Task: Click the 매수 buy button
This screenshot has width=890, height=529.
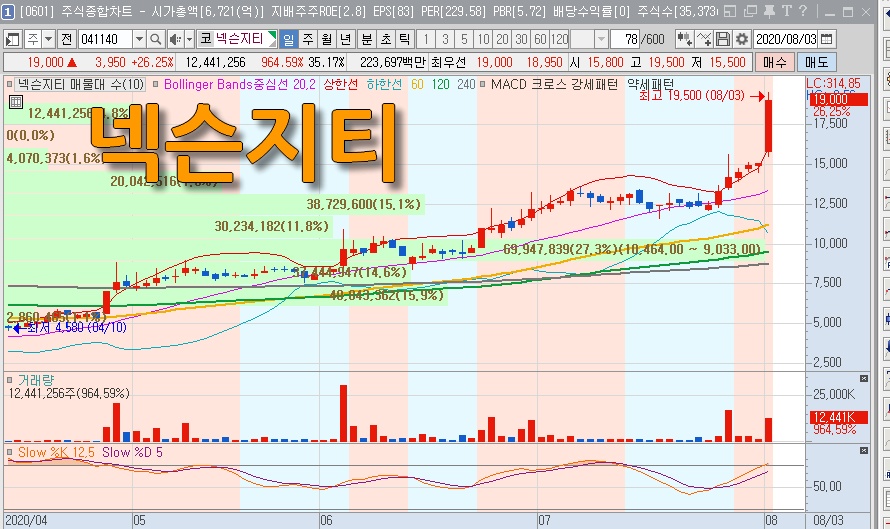Action: click(775, 62)
